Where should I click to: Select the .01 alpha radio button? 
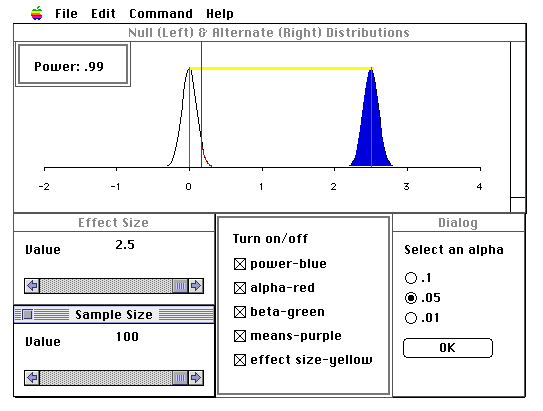411,318
